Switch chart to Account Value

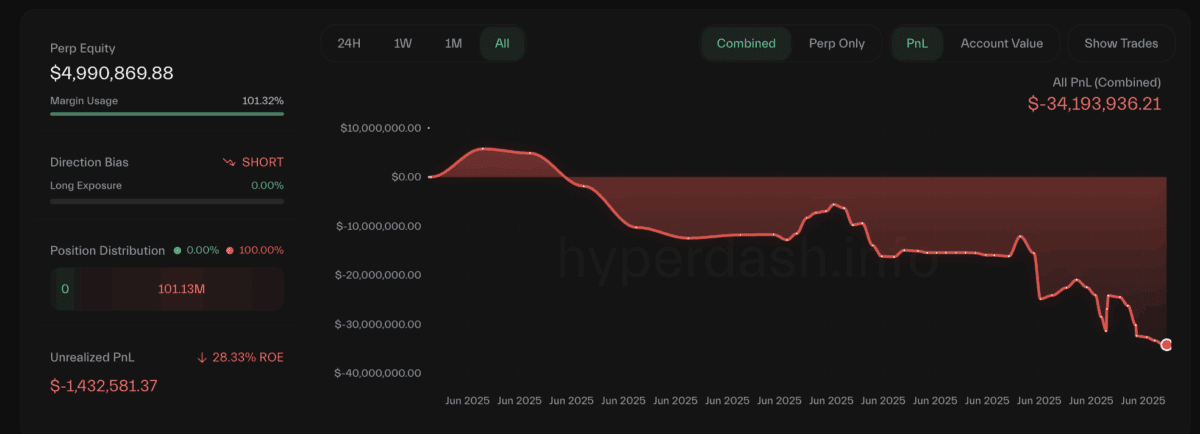[x=1001, y=43]
